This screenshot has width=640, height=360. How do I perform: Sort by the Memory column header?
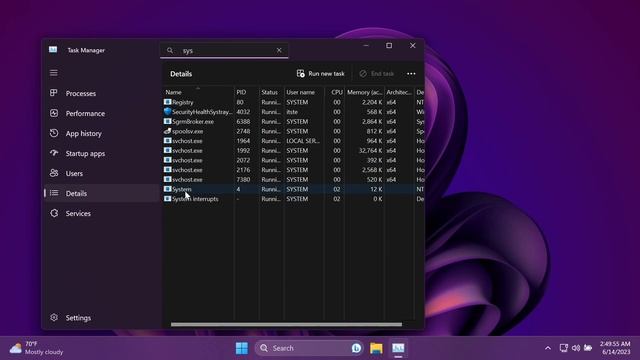click(364, 92)
